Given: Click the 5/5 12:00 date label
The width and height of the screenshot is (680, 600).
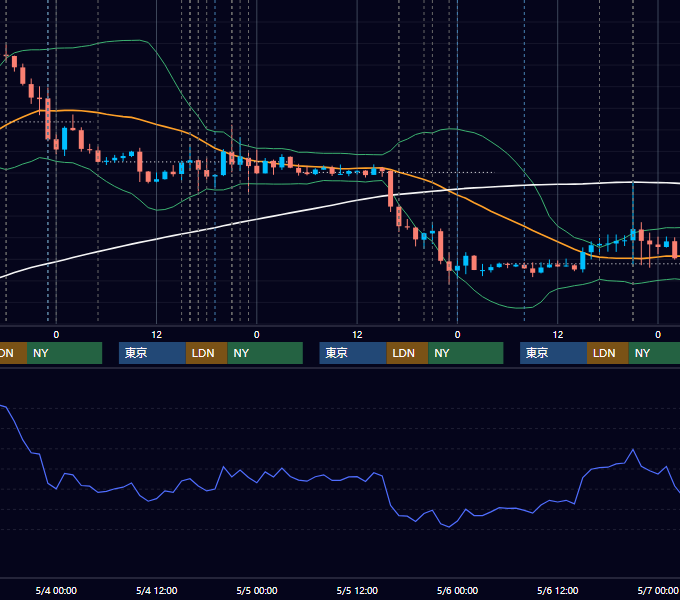Looking at the screenshot, I should [x=357, y=590].
